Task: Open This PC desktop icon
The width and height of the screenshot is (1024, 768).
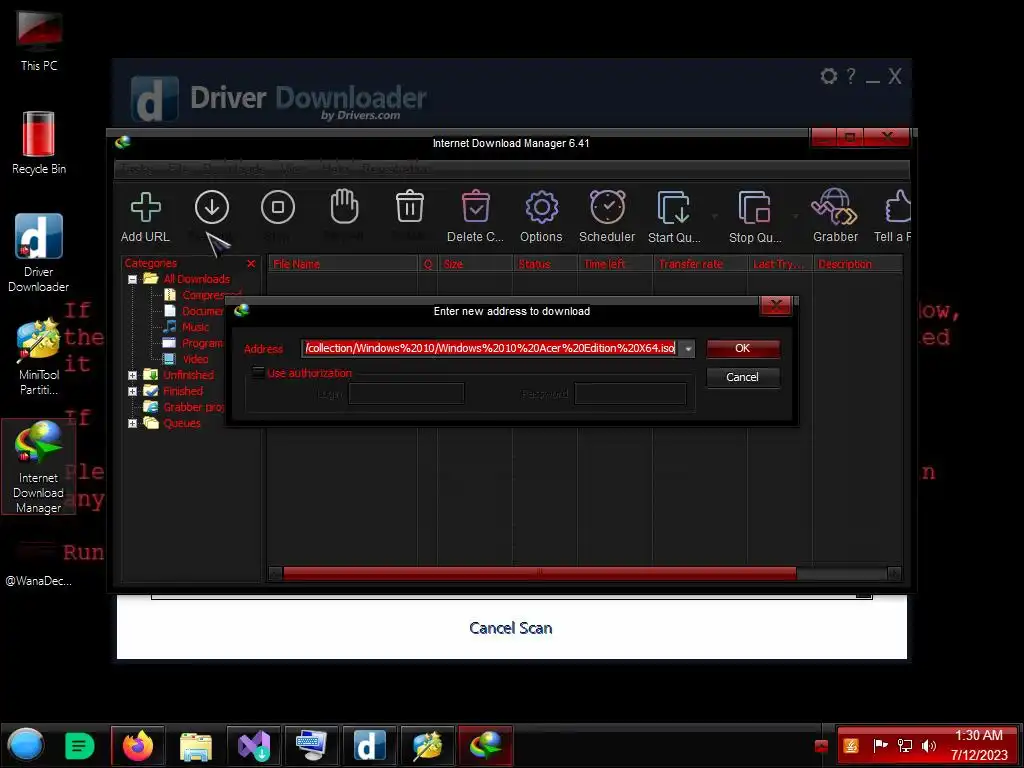Action: [x=39, y=40]
